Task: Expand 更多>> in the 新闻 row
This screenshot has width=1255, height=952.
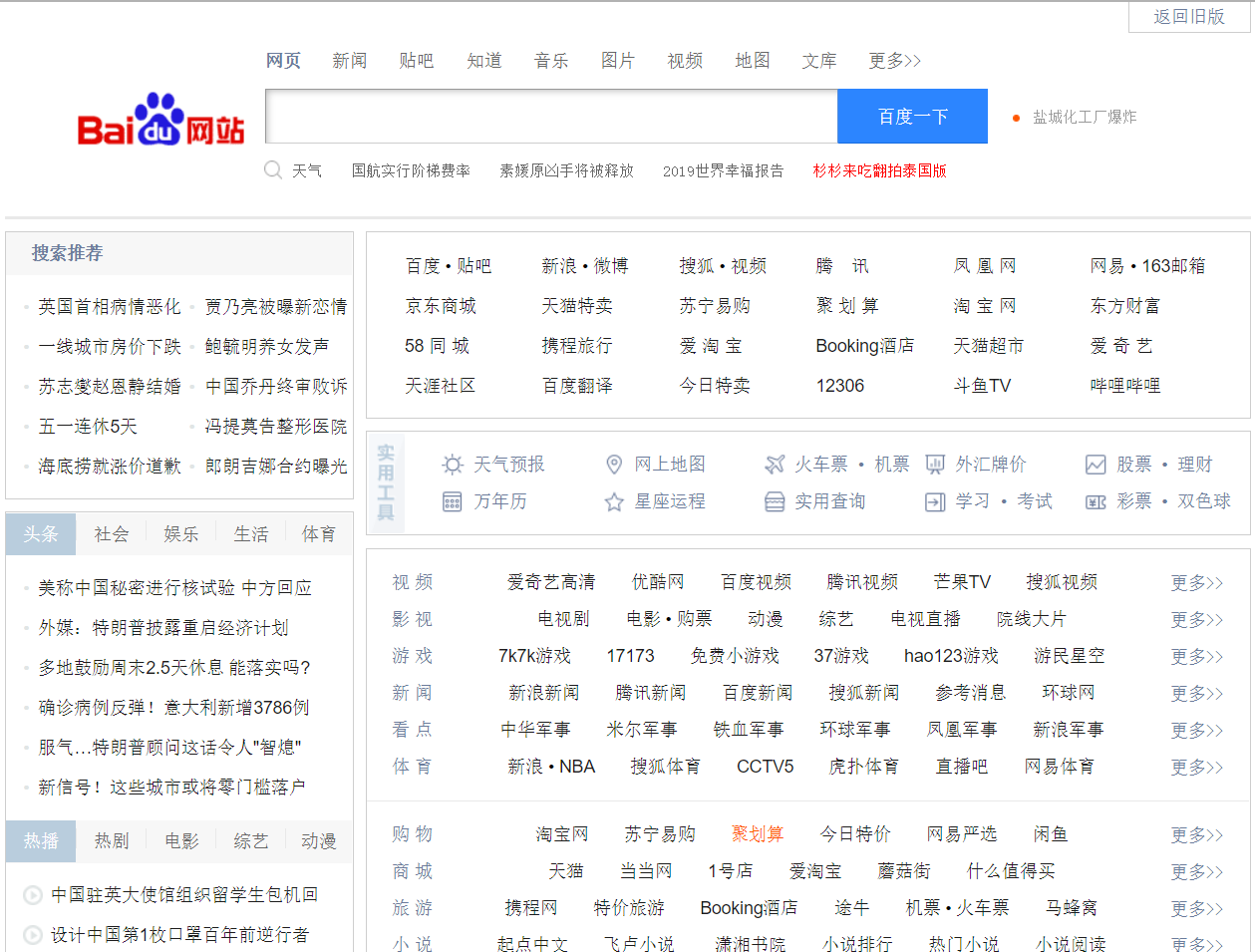Action: 1196,694
